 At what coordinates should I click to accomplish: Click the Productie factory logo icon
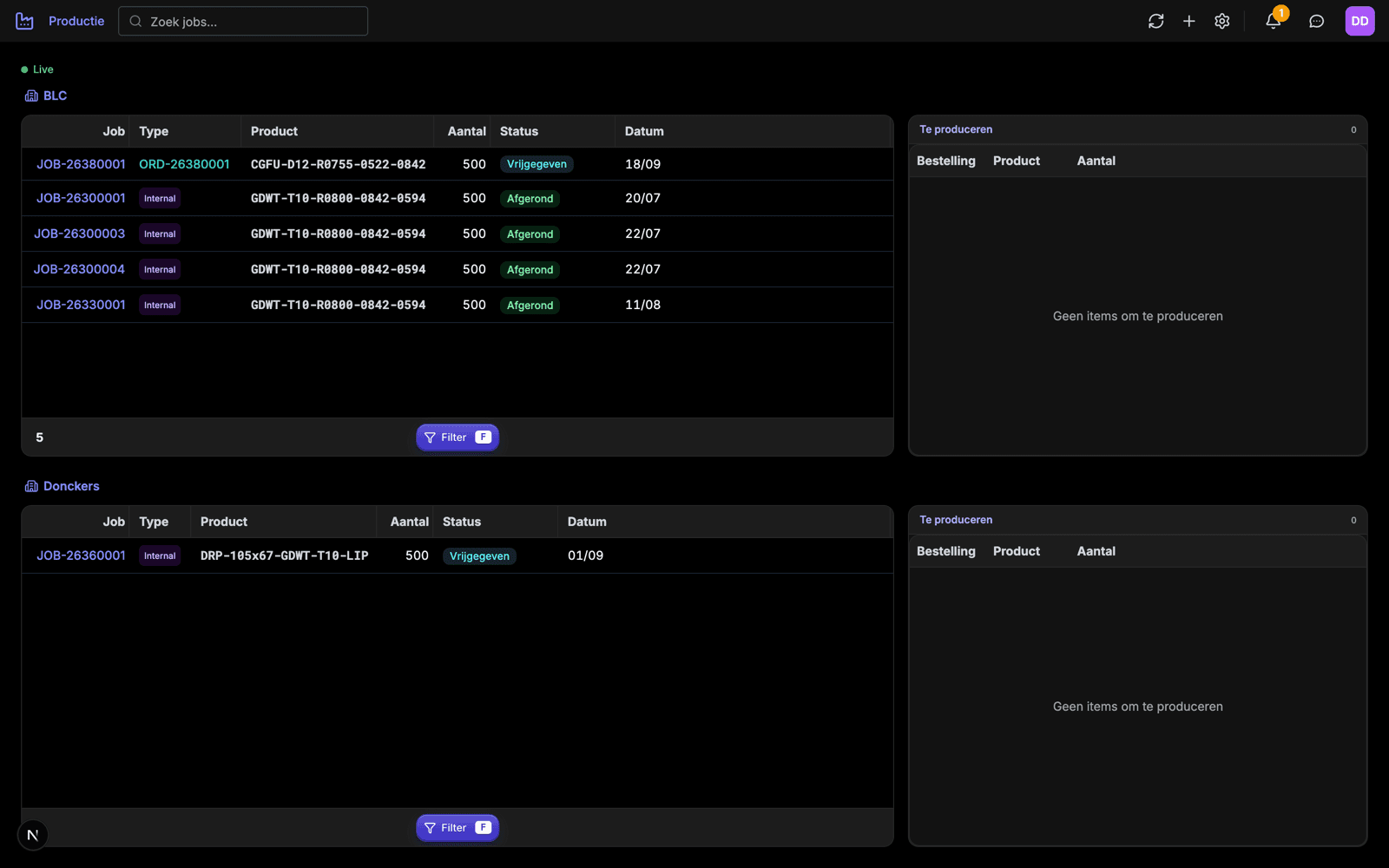24,21
